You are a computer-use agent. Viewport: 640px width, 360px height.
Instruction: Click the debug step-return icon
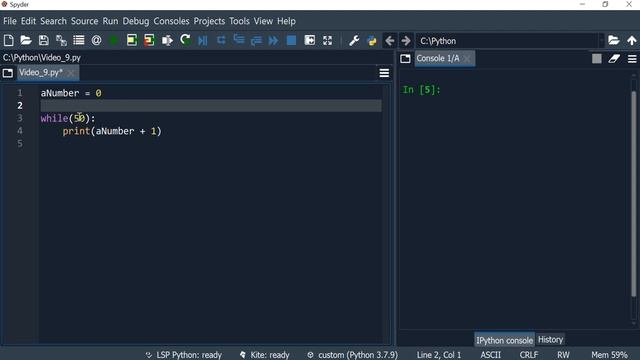pos(256,40)
